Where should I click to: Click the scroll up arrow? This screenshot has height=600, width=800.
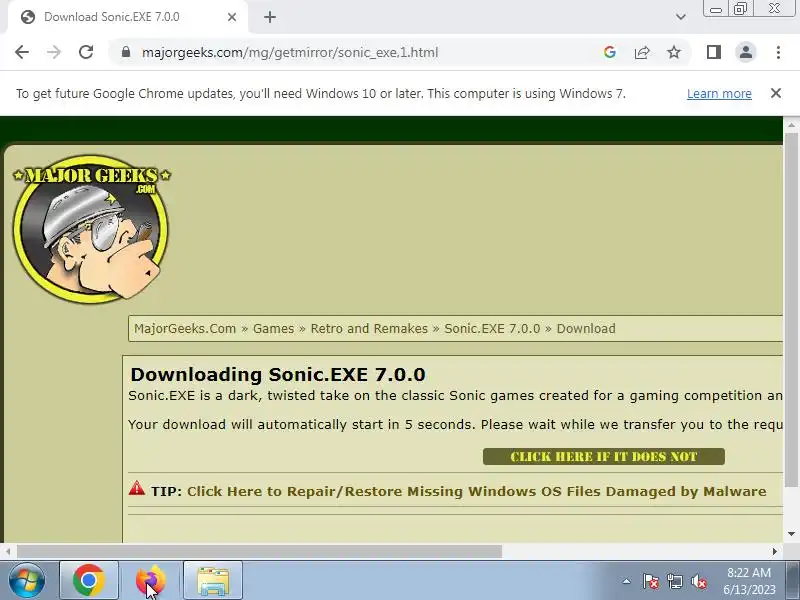pyautogui.click(x=791, y=125)
